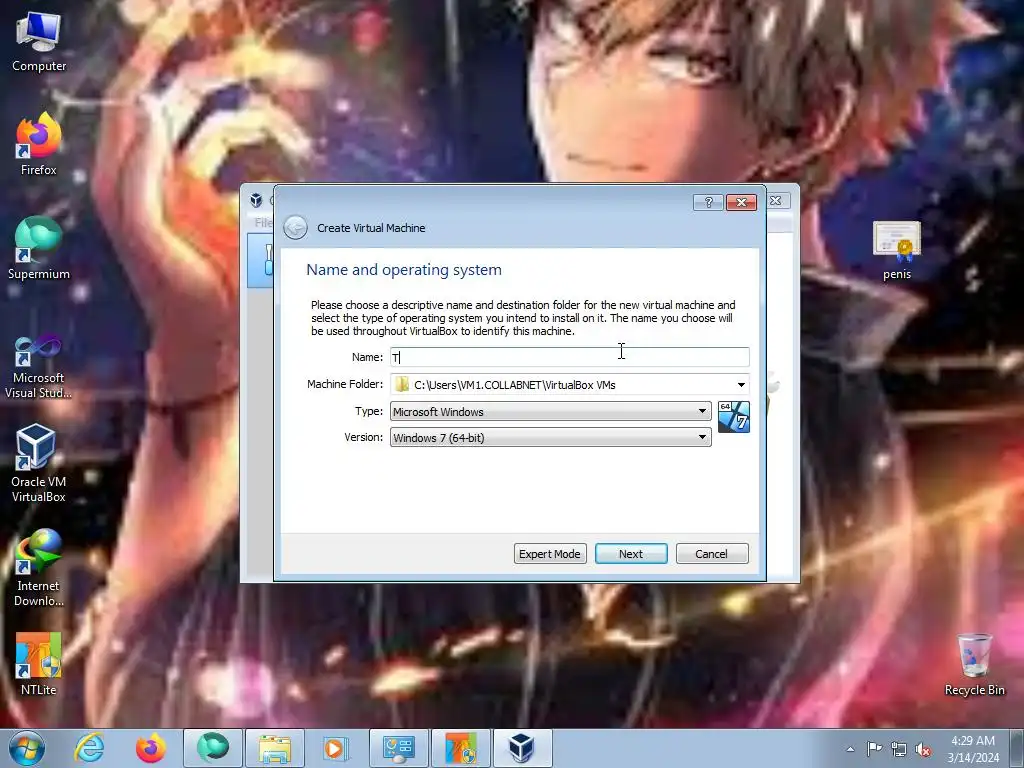Click into the Name text field
Viewport: 1024px width, 768px height.
point(569,357)
